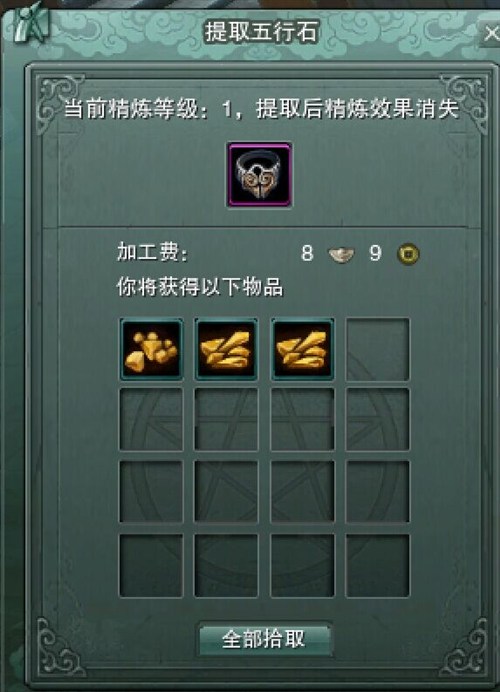Click the 当前精炼等级 notice text

point(262,109)
